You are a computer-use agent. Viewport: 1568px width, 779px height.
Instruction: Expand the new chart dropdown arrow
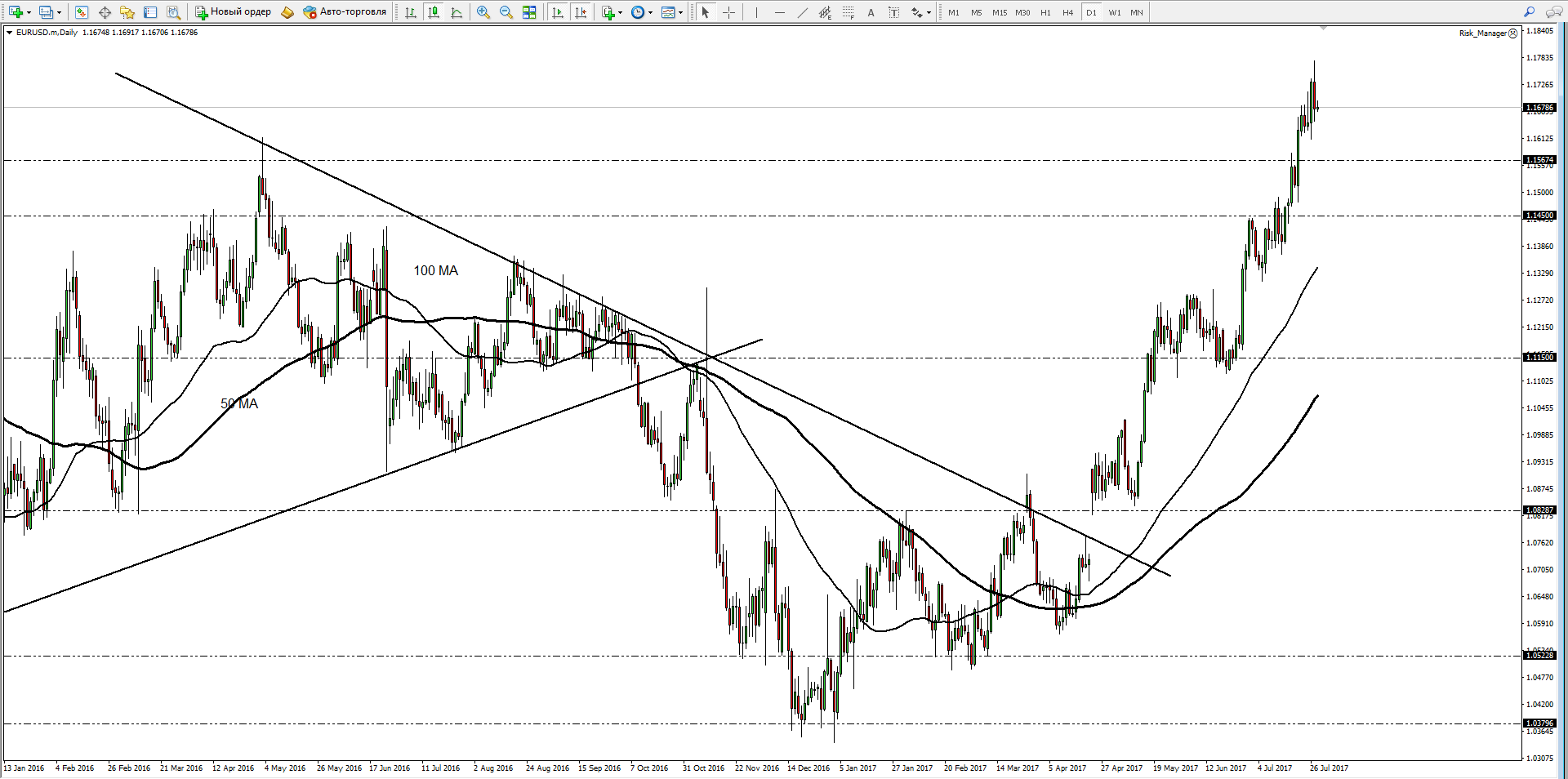point(29,12)
